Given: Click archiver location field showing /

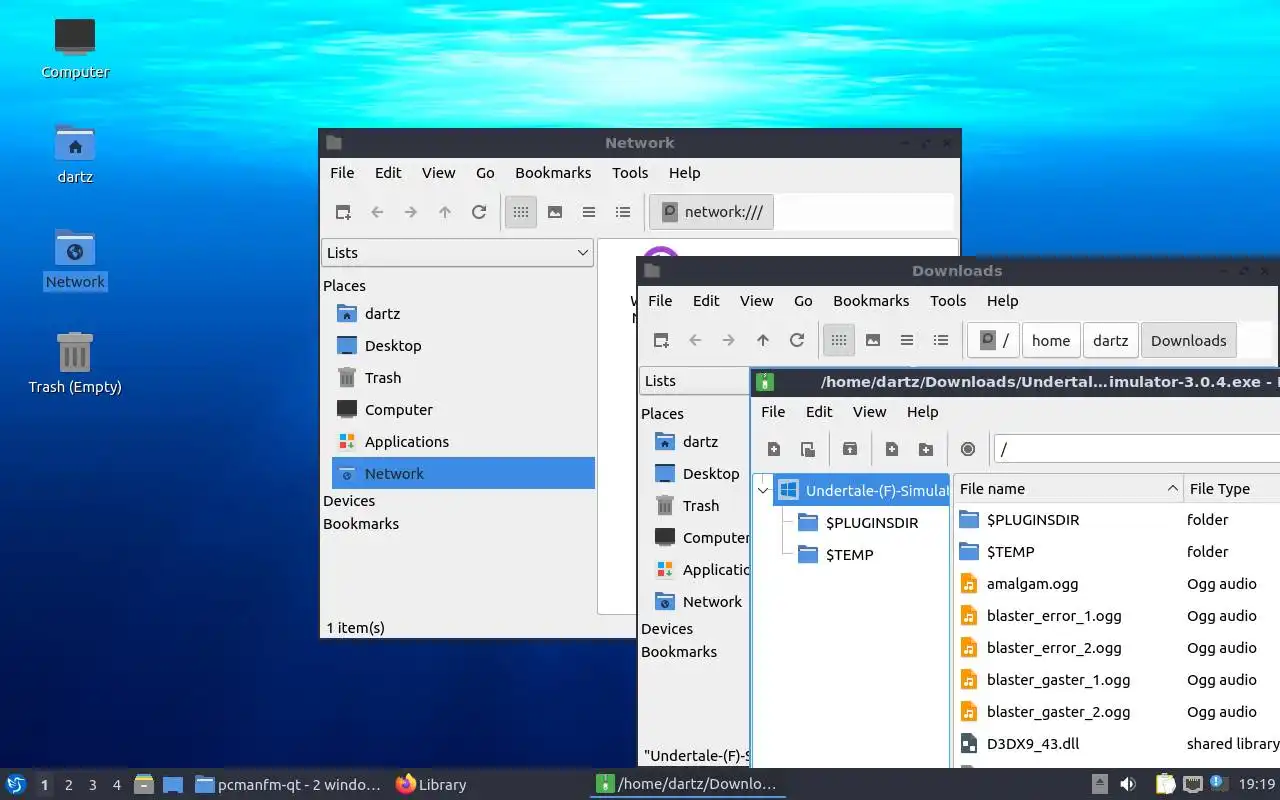Looking at the screenshot, I should click(1136, 450).
